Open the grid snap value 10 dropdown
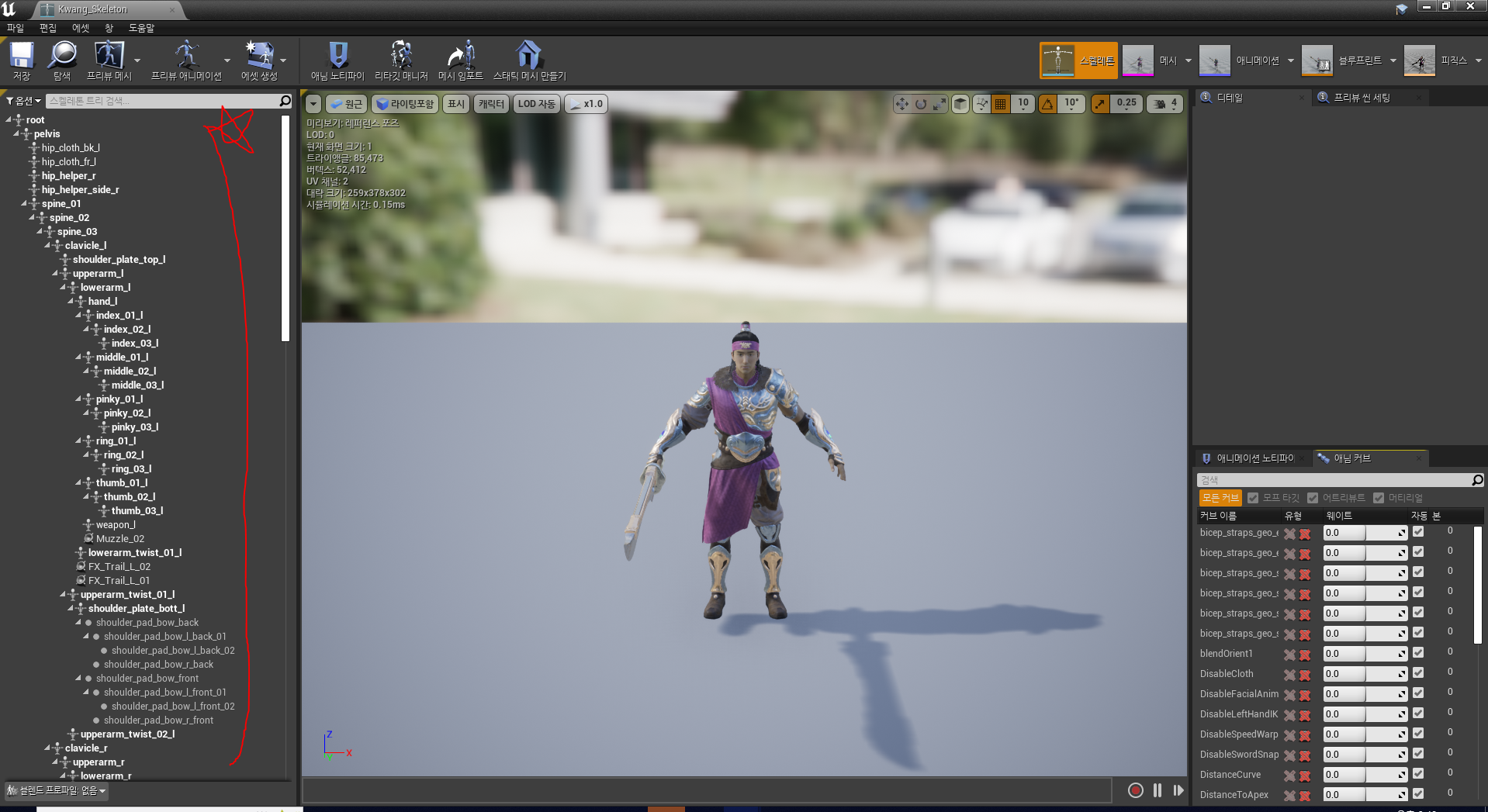 pyautogui.click(x=1023, y=104)
